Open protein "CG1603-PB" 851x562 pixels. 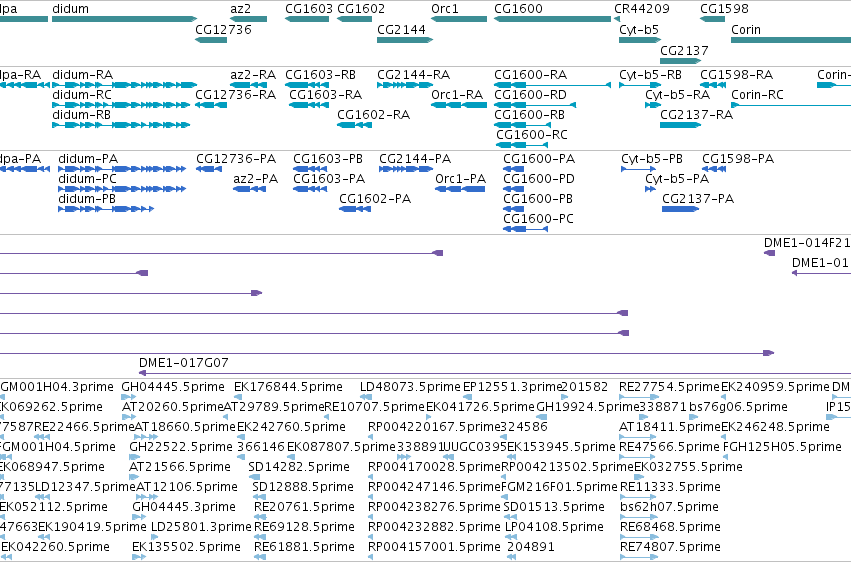pyautogui.click(x=310, y=169)
